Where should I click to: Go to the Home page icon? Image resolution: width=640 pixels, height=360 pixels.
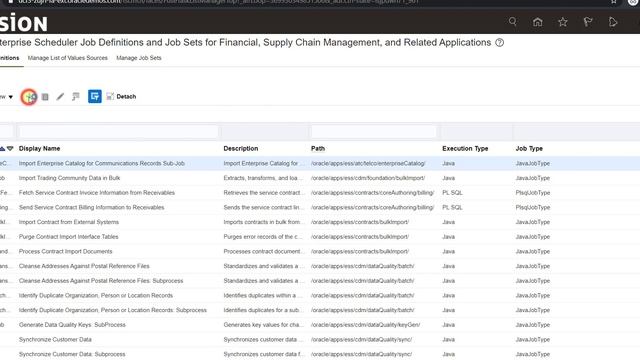click(x=538, y=22)
